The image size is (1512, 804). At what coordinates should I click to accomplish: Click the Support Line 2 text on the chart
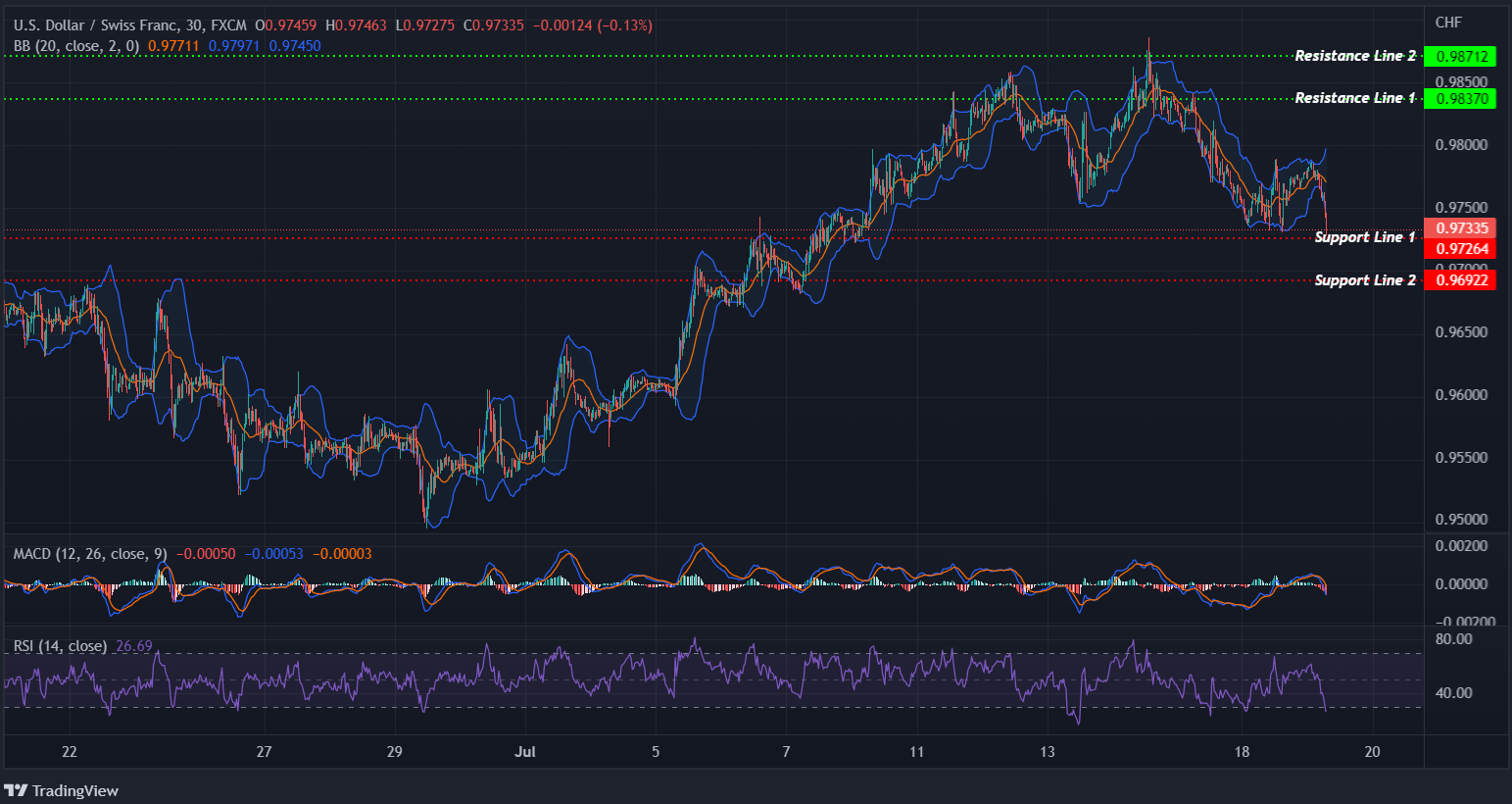1364,279
